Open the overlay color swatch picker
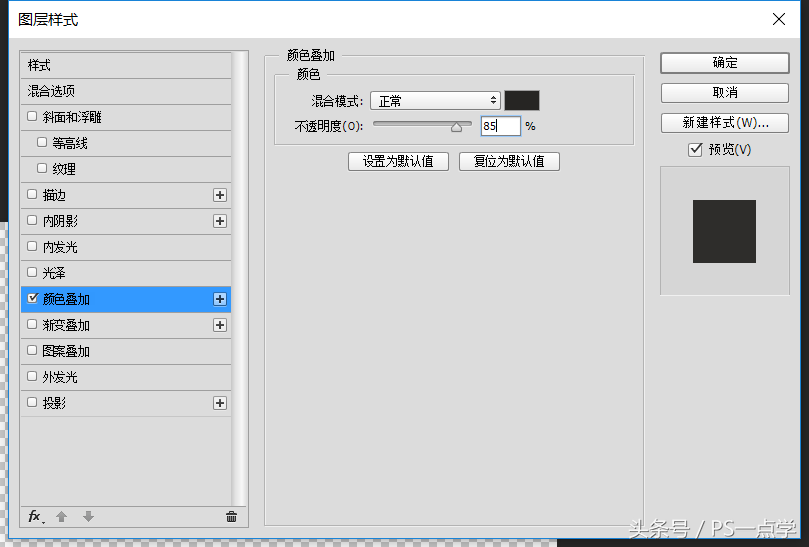809x547 pixels. click(522, 101)
